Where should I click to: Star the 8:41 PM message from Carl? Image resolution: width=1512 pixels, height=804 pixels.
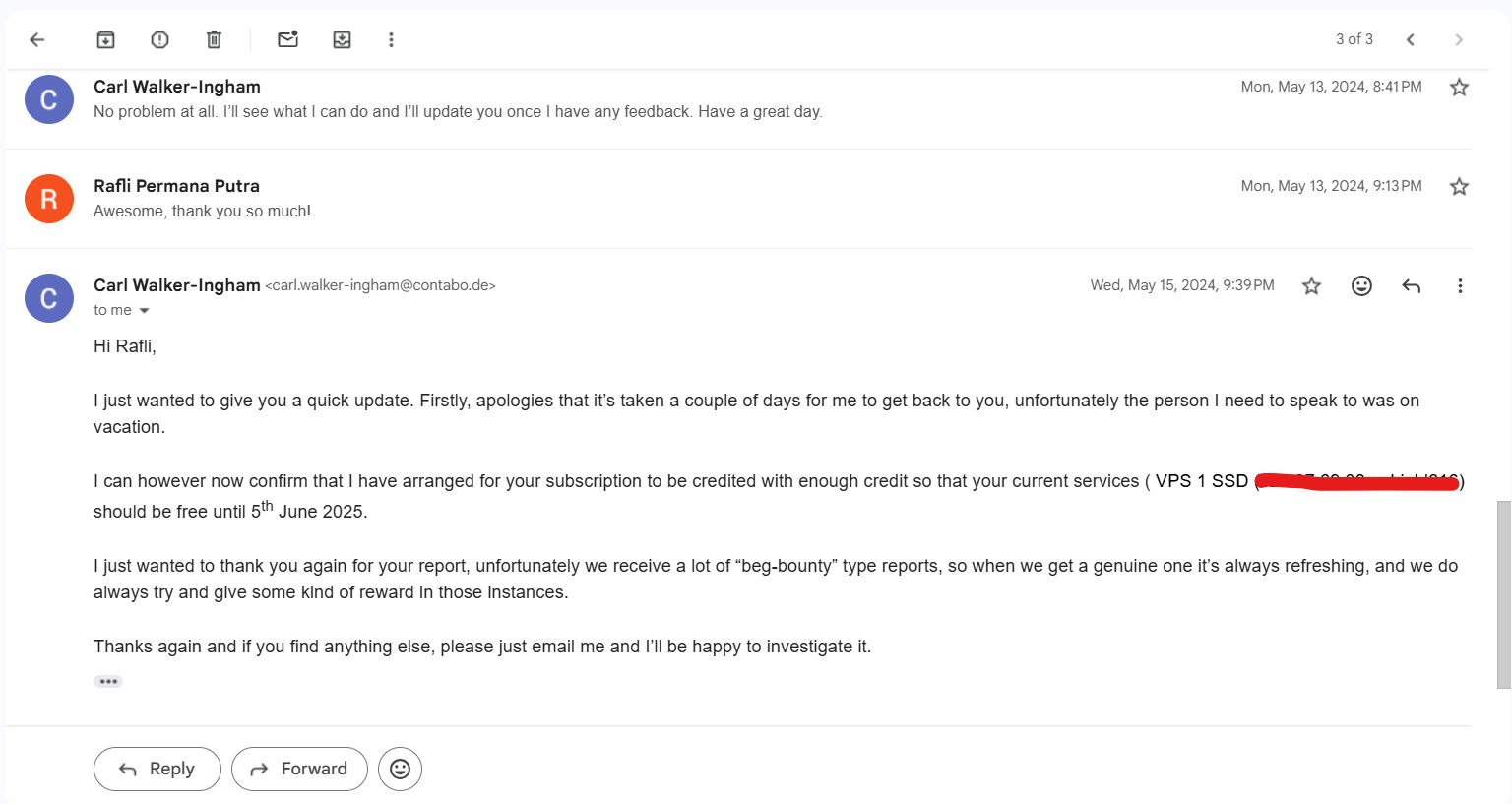tap(1459, 88)
